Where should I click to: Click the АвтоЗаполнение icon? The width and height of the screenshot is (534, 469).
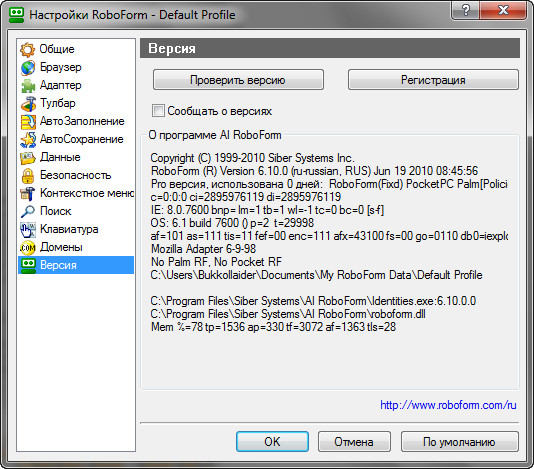click(x=28, y=122)
